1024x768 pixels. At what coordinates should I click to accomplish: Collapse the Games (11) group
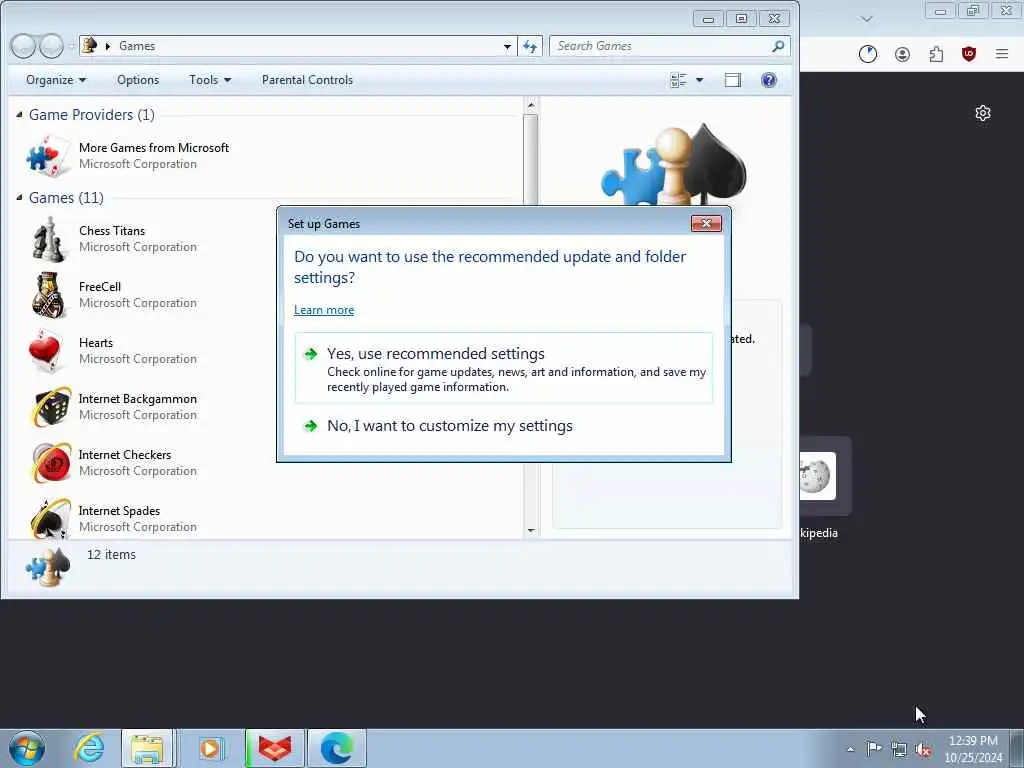19,197
